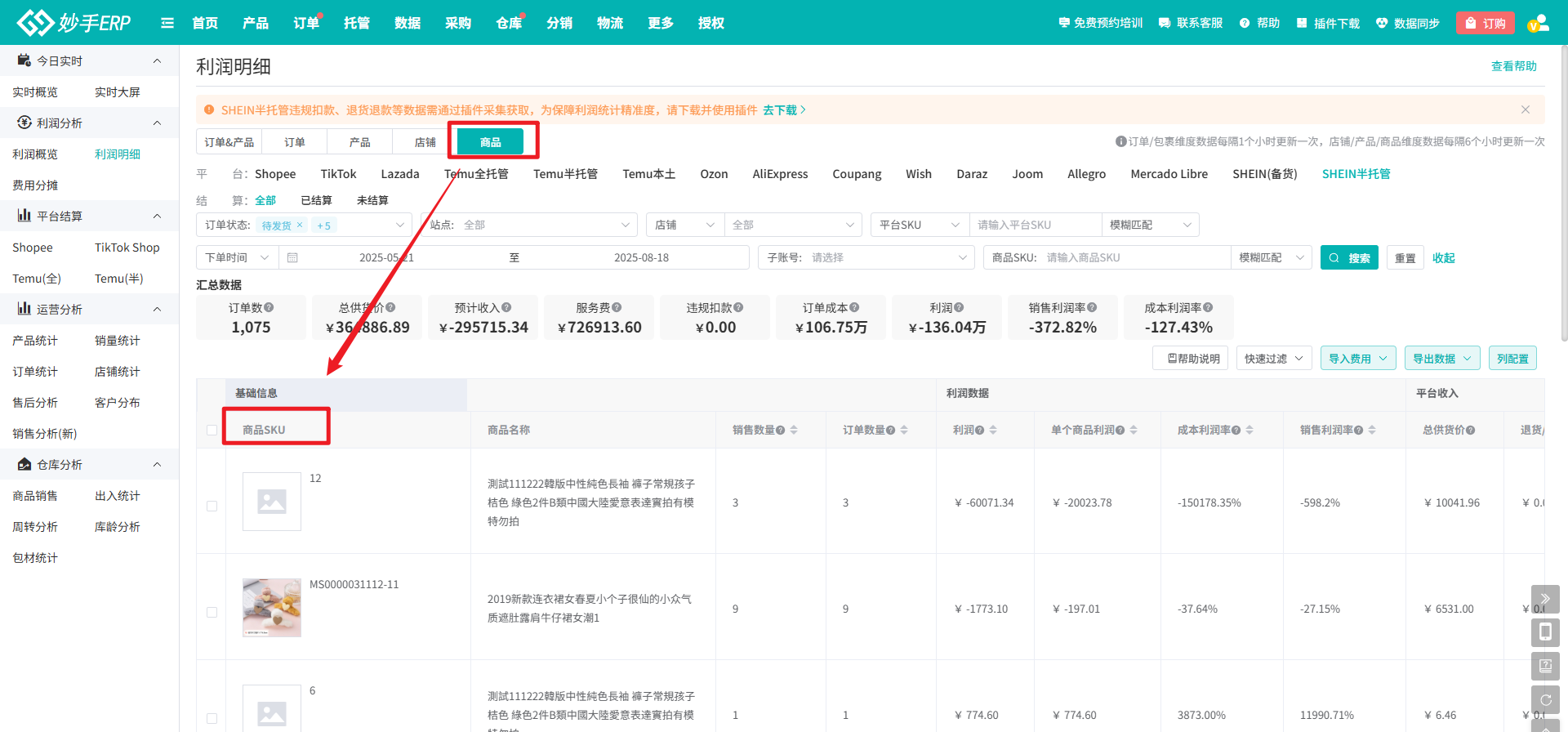
Task: Click the feedback edit floating icon
Action: pyautogui.click(x=1545, y=666)
